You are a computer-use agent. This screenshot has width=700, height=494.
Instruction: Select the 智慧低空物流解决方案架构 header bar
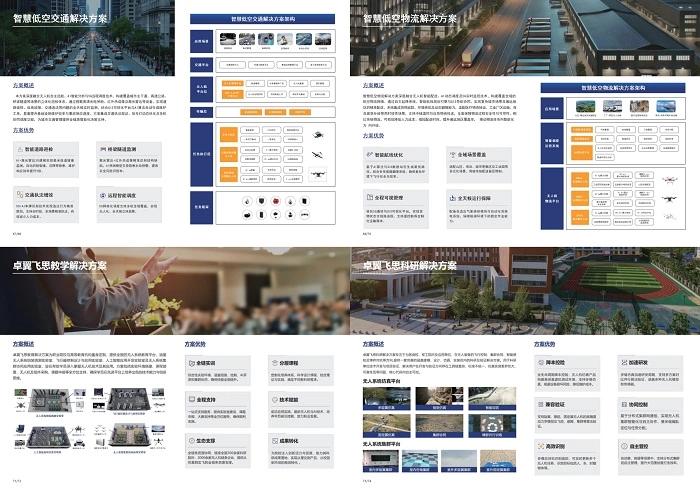coord(613,88)
